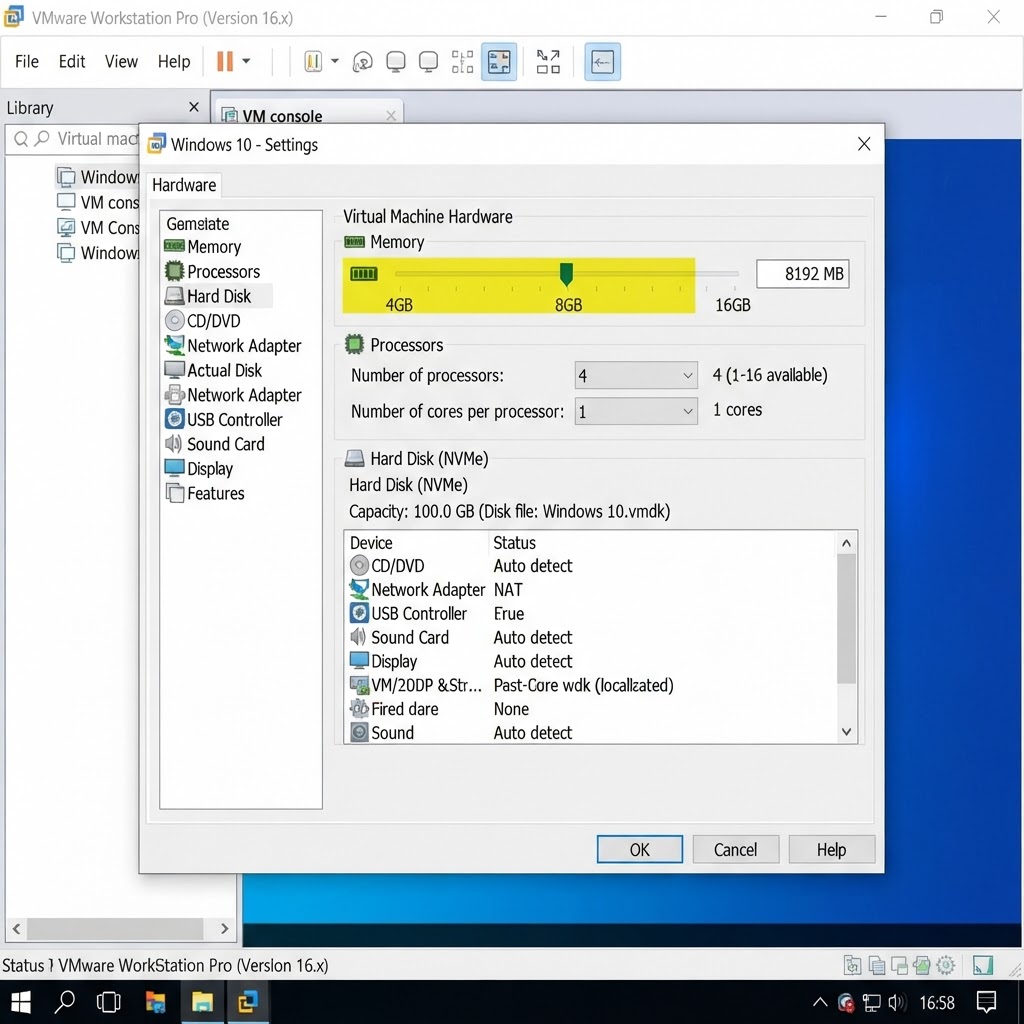The image size is (1024, 1024).
Task: Click the yellow send-keys toolbar icon
Action: pyautogui.click(x=313, y=62)
